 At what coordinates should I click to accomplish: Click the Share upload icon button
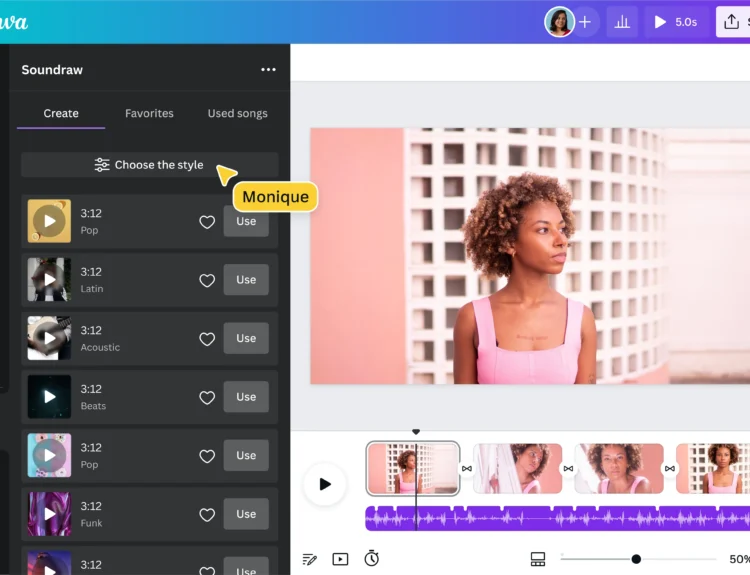tap(732, 22)
